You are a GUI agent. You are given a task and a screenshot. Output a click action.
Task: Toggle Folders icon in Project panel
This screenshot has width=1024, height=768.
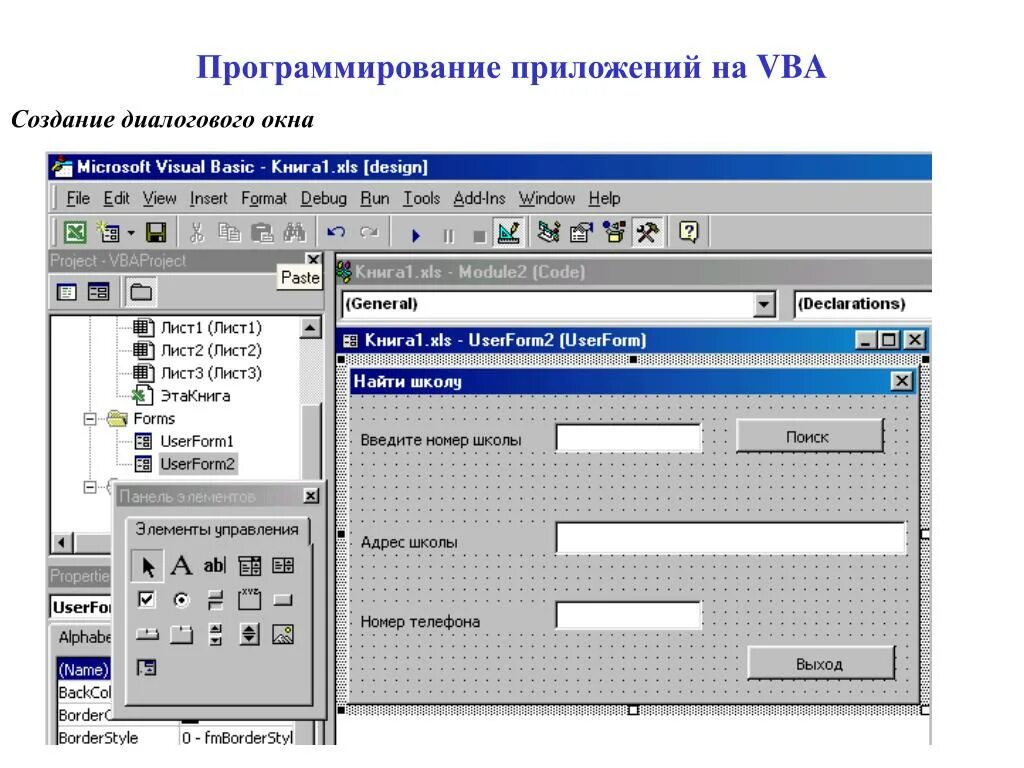(140, 292)
